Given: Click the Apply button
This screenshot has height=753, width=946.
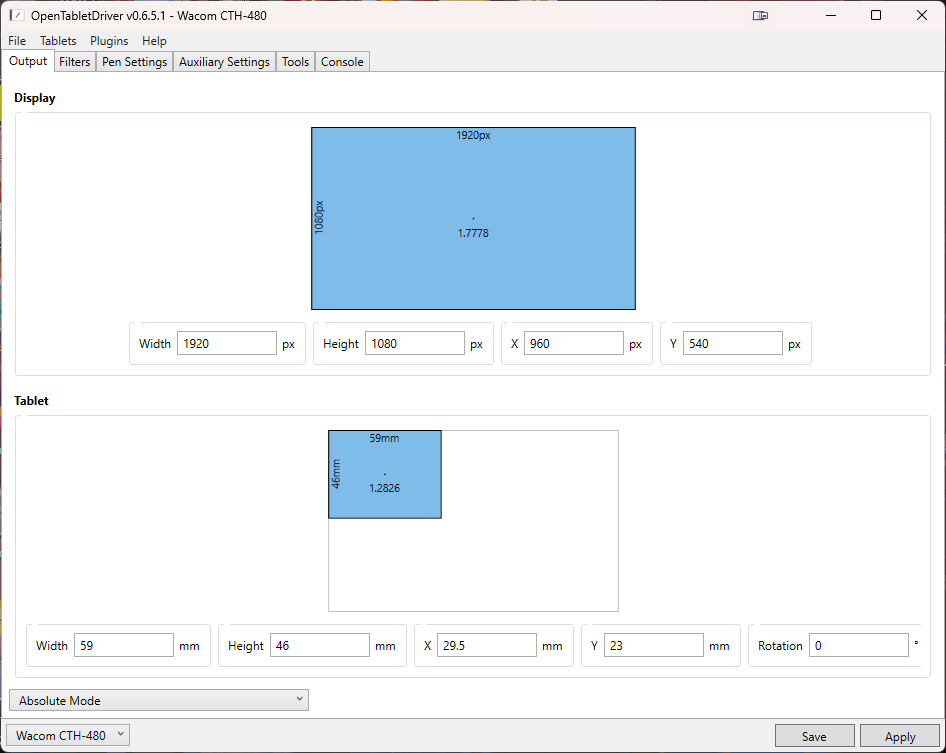Looking at the screenshot, I should click(899, 737).
